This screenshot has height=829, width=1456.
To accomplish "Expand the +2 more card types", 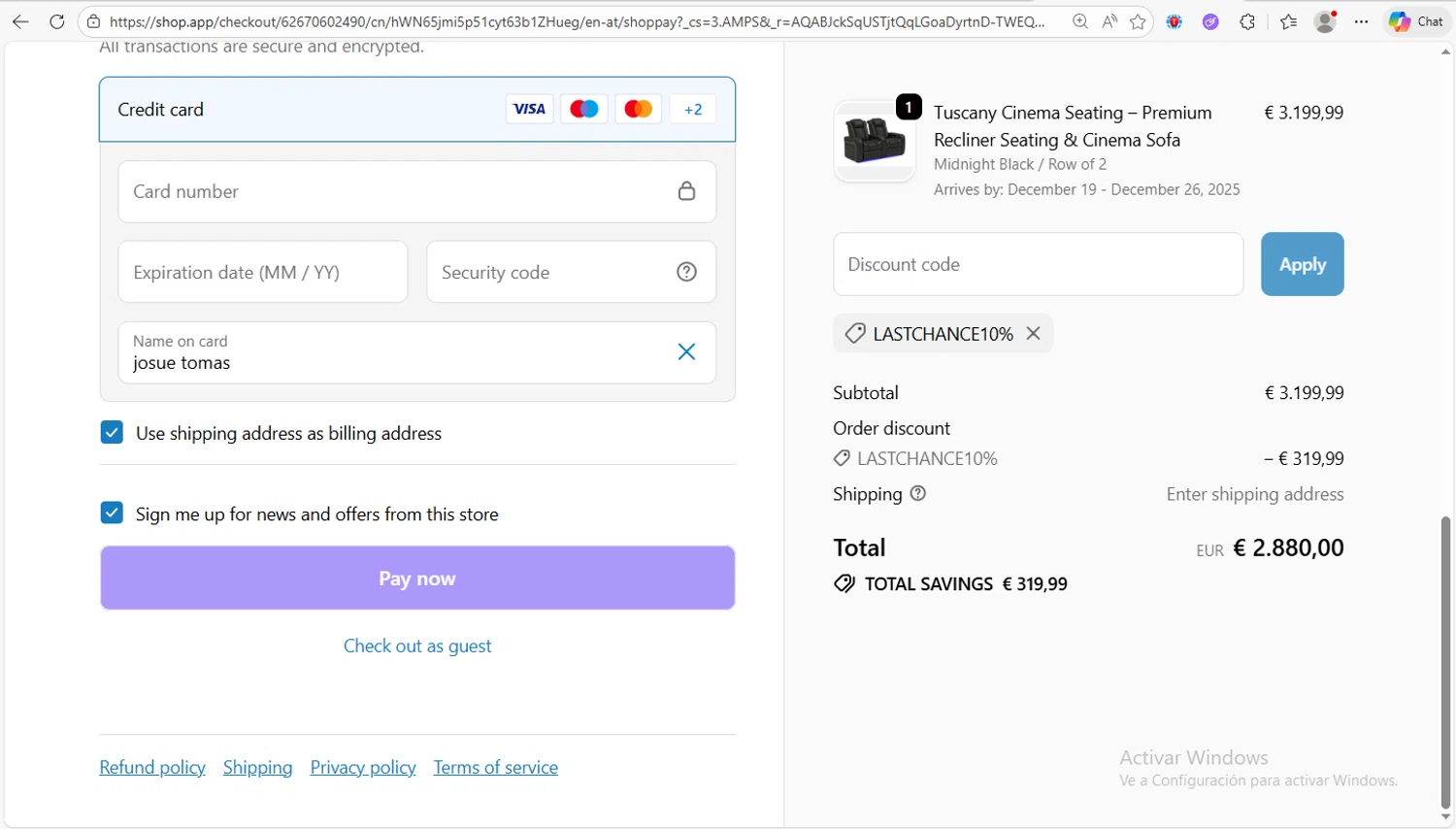I will click(692, 109).
